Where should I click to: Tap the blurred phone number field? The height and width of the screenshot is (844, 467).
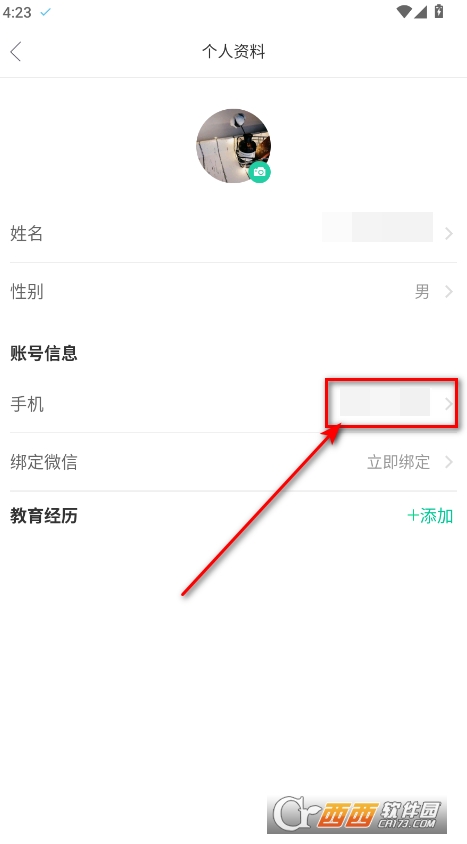coord(385,403)
